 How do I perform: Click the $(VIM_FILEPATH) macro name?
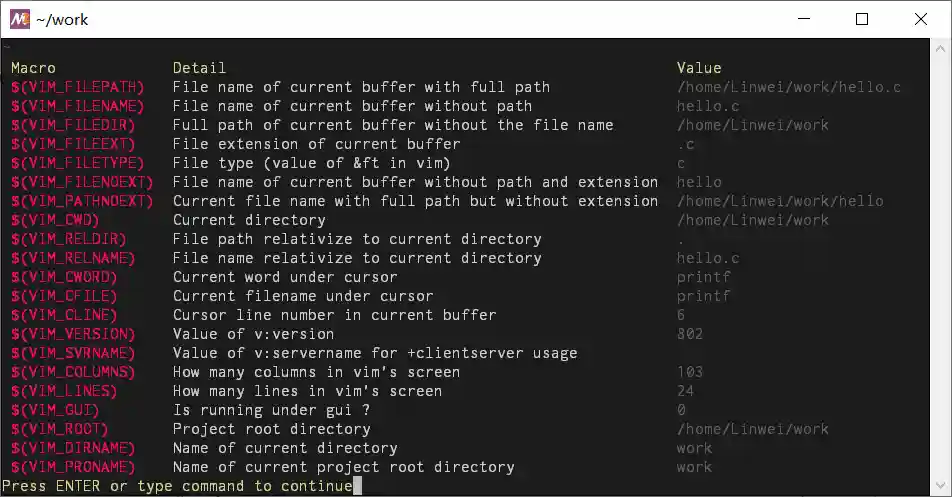point(78,87)
